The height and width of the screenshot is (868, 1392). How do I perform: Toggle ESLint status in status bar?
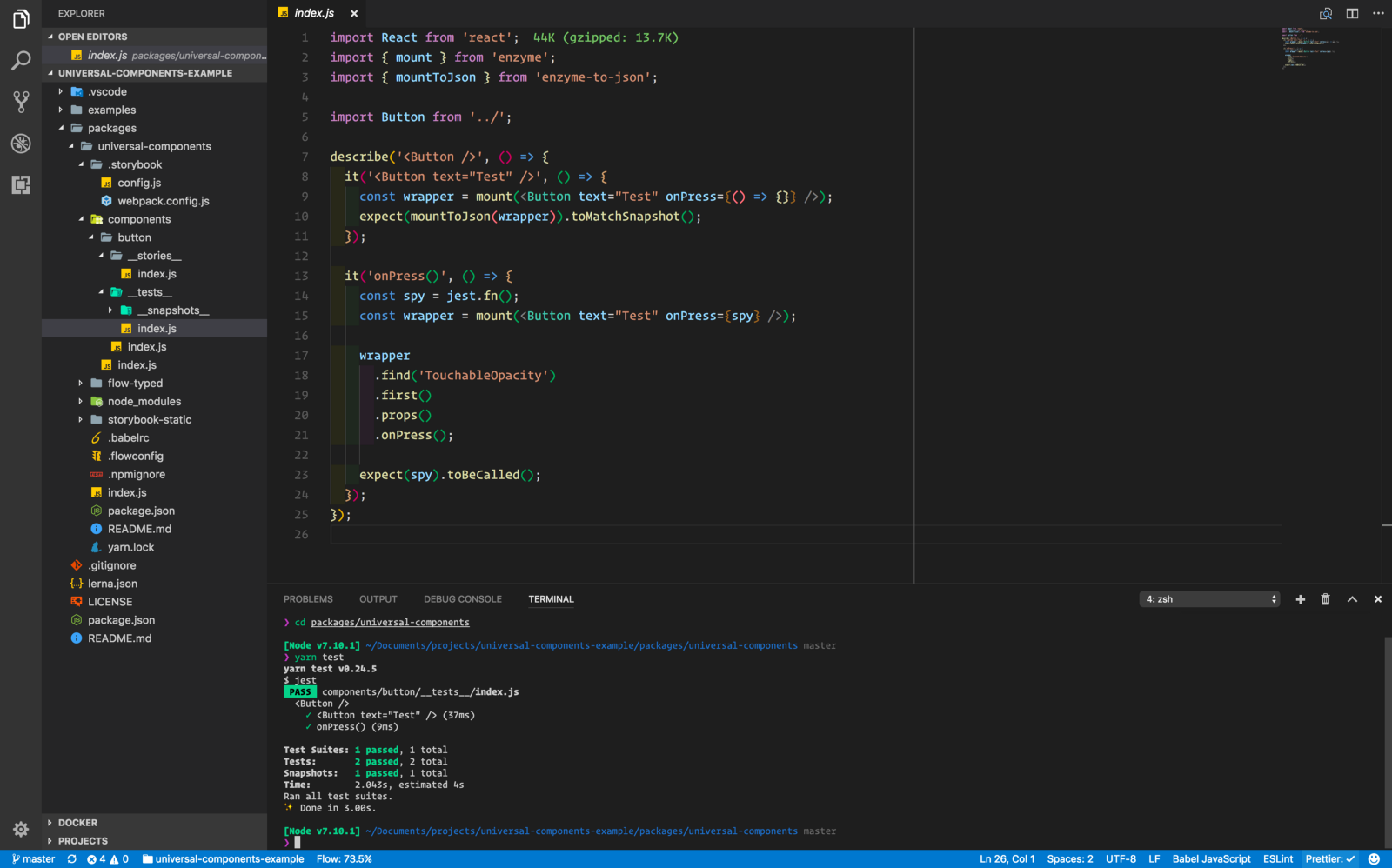click(1277, 858)
